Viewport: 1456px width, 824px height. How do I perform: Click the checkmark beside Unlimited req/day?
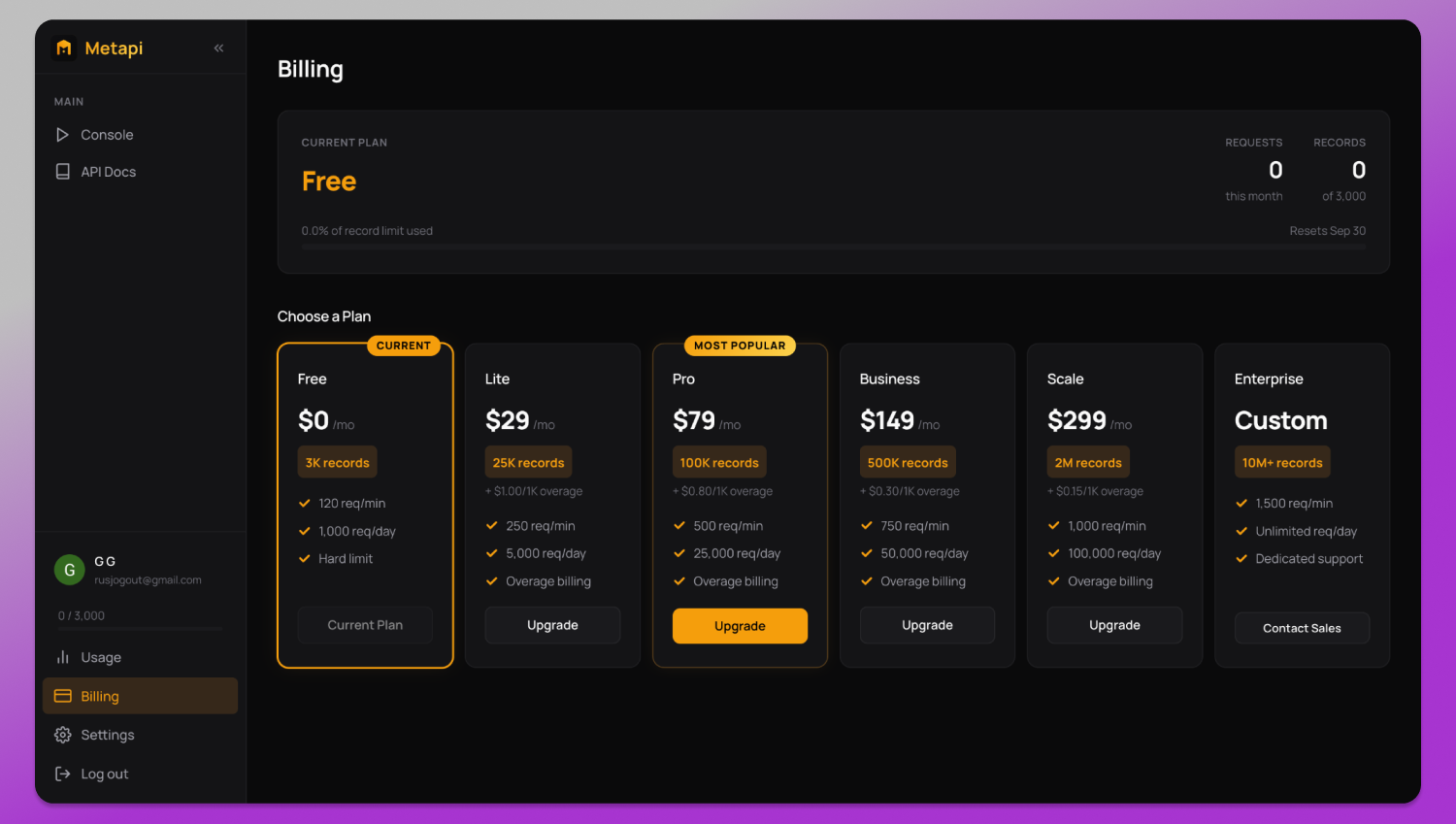tap(1241, 531)
